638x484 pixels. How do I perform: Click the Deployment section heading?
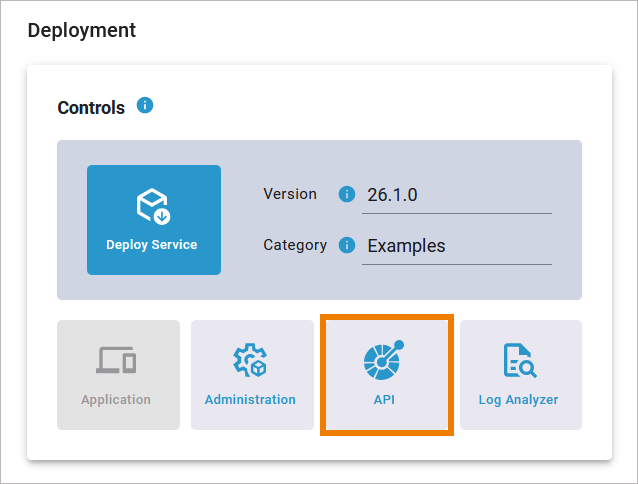[x=82, y=30]
